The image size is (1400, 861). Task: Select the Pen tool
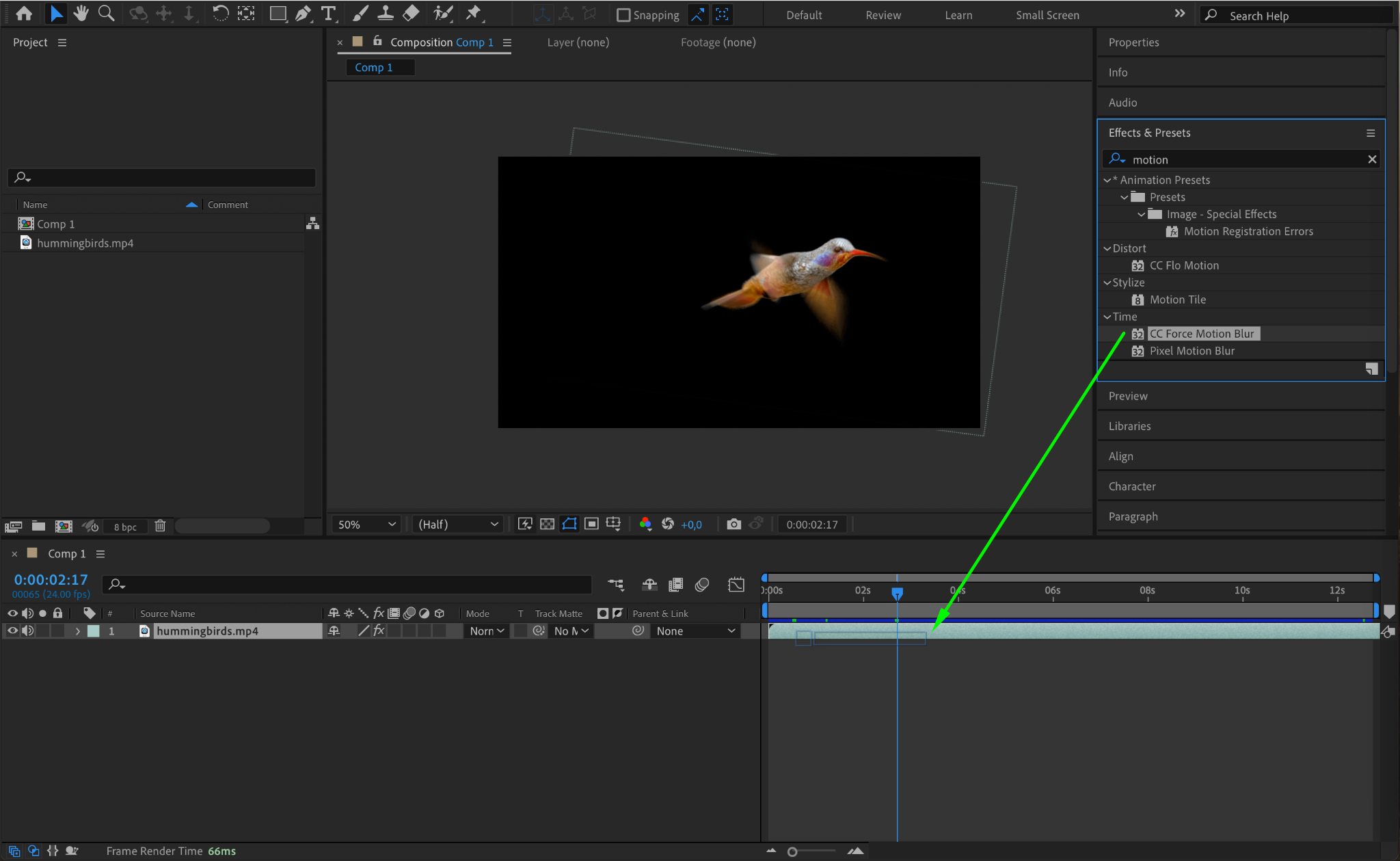(x=303, y=13)
